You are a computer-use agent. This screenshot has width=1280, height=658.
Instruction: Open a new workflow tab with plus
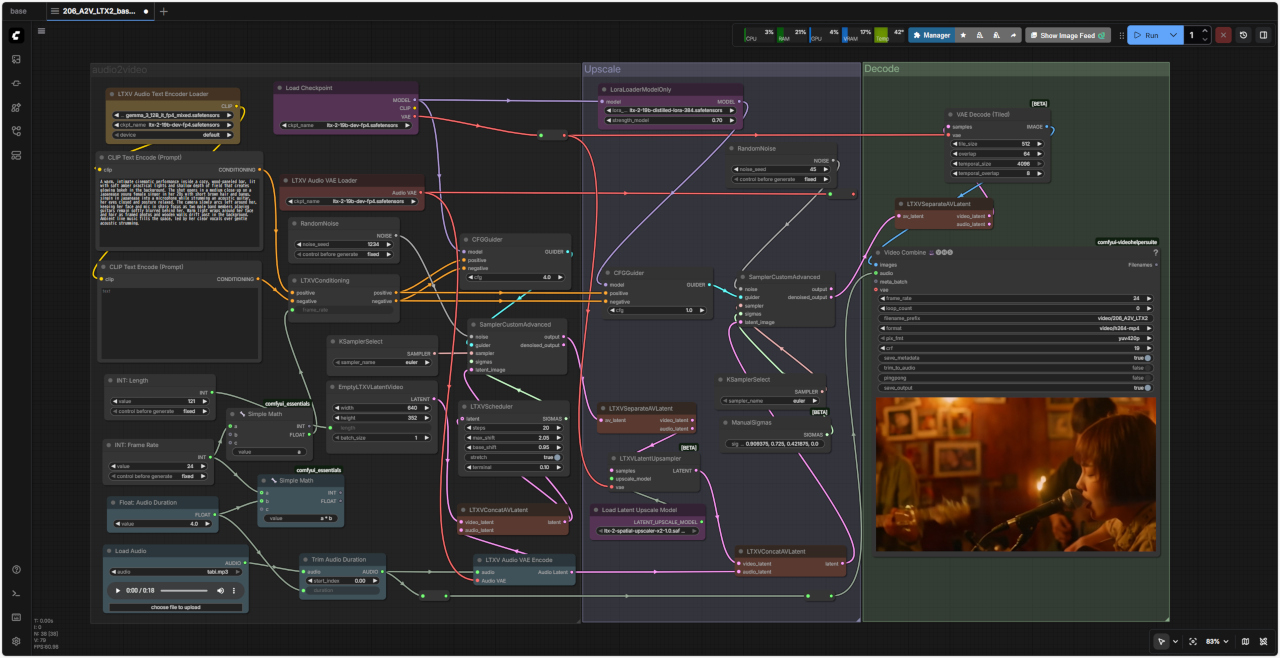(164, 12)
